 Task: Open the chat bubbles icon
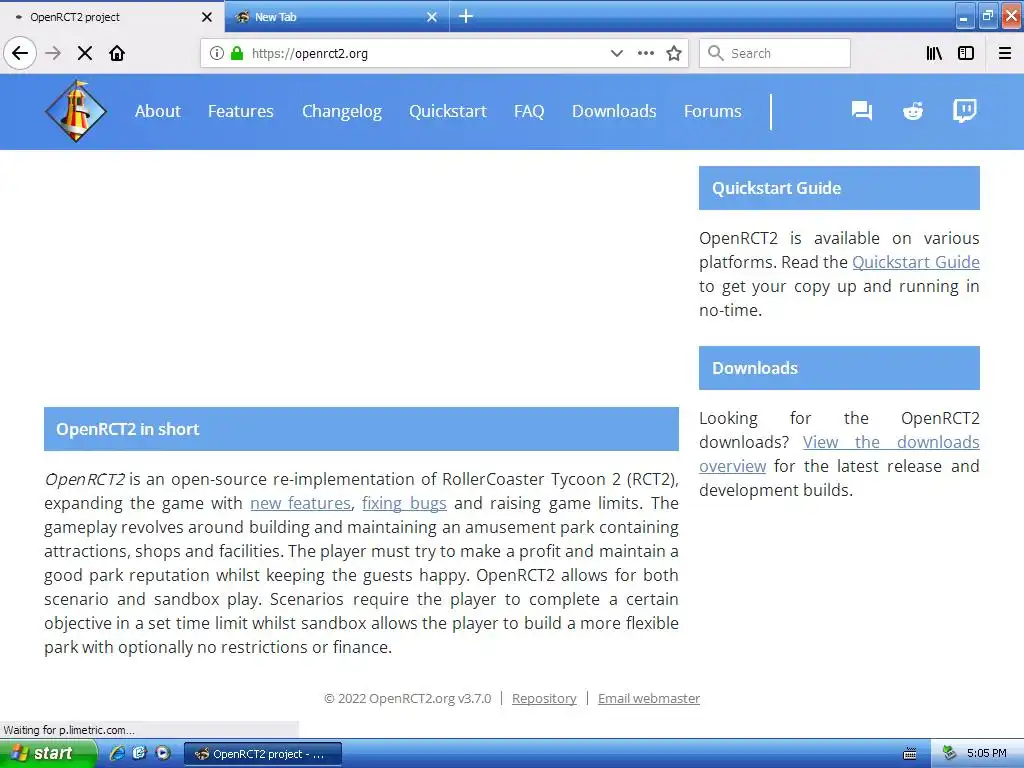tap(862, 111)
